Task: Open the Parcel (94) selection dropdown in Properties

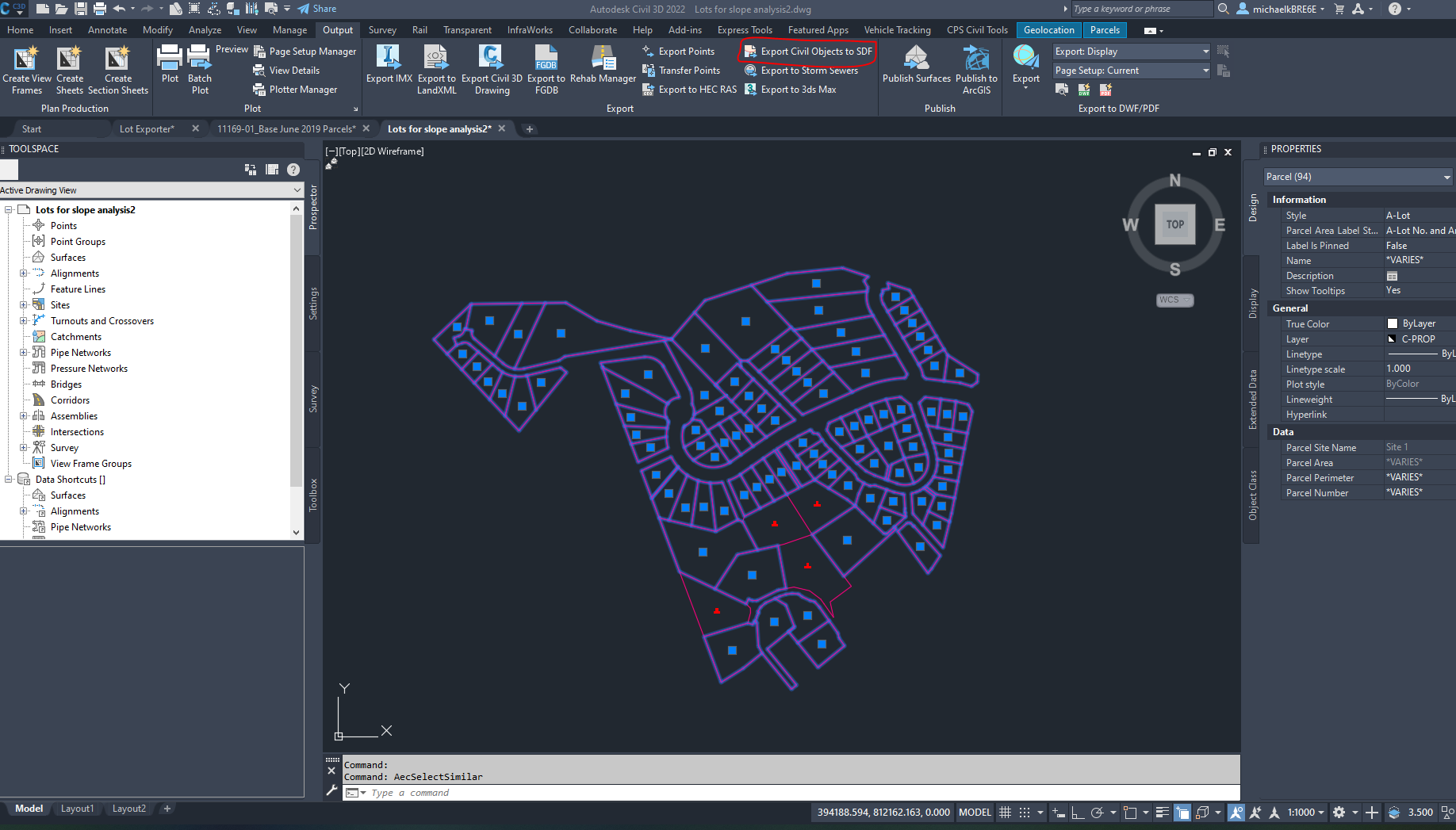Action: [x=1446, y=176]
